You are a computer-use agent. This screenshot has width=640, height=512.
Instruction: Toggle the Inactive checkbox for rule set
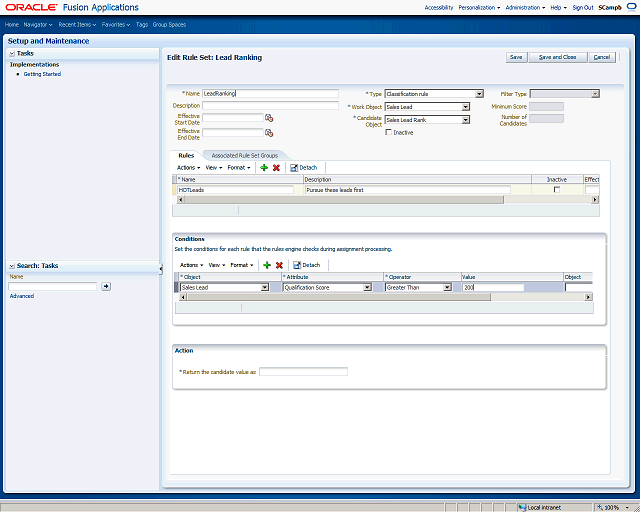(x=389, y=132)
